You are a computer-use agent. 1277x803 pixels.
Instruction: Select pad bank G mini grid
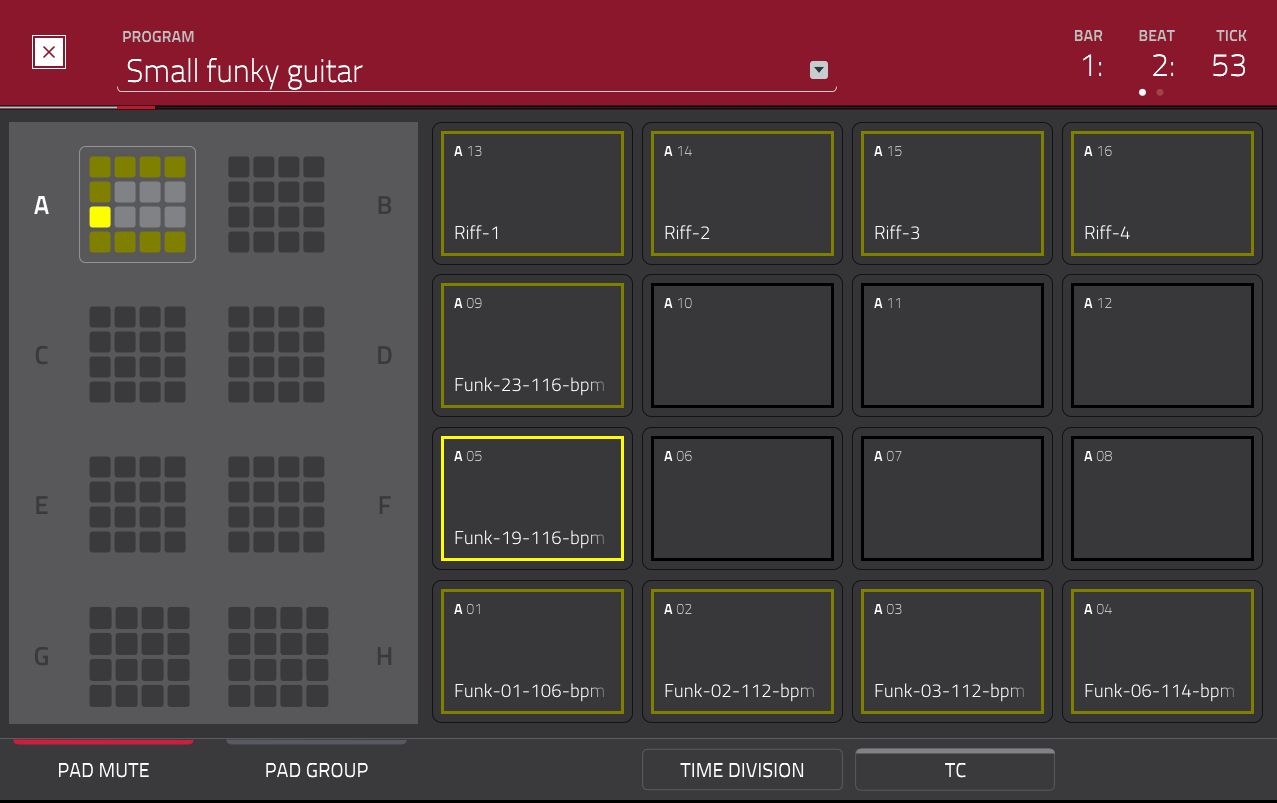point(137,656)
